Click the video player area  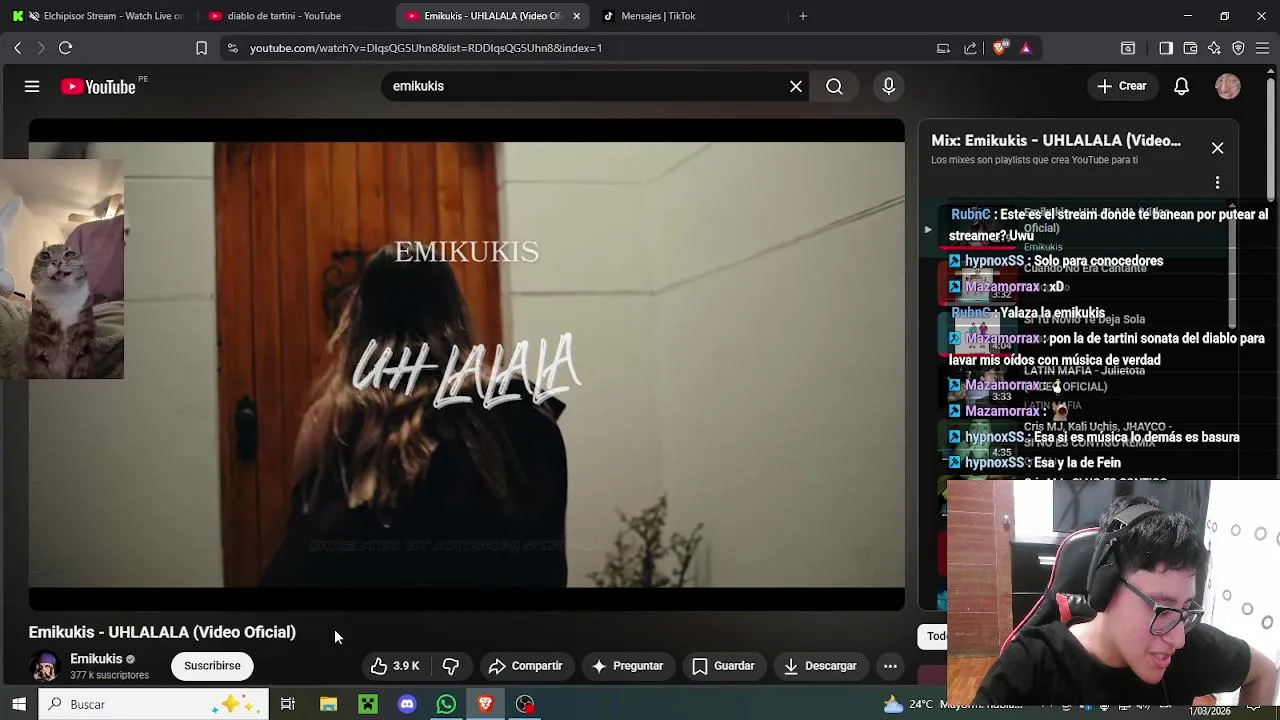click(x=466, y=365)
